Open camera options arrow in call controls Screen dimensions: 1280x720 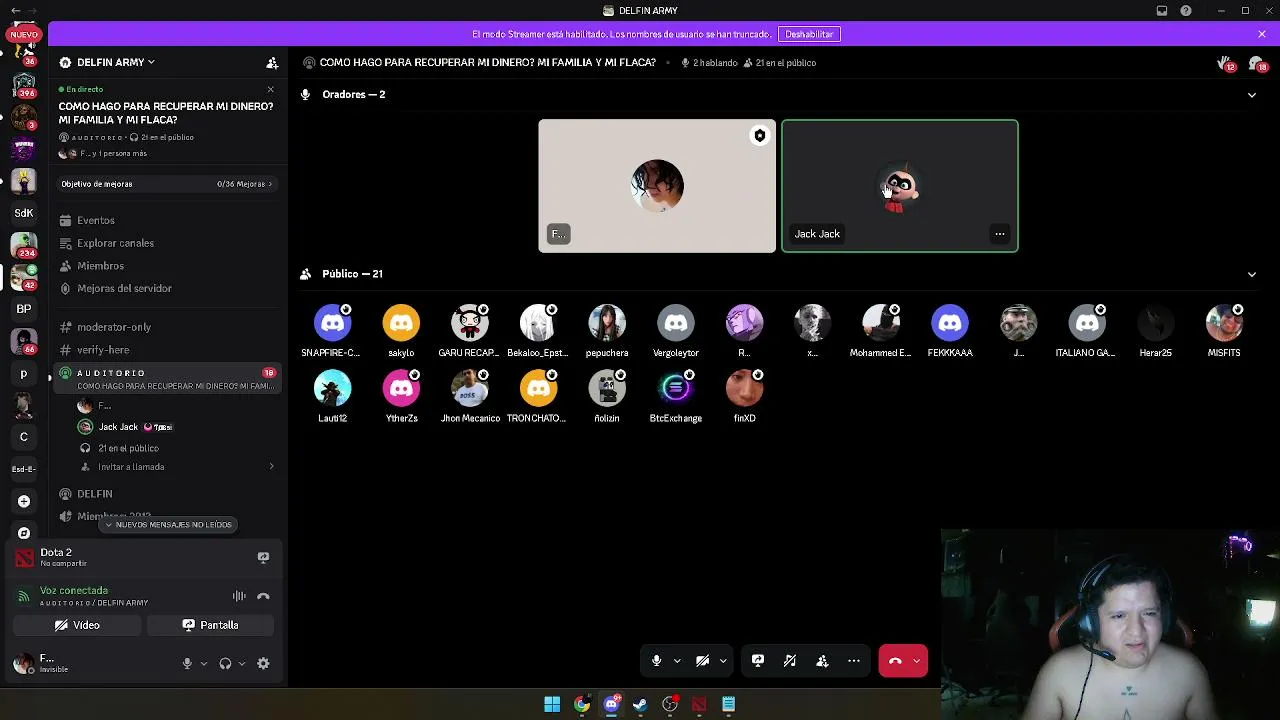pos(723,661)
